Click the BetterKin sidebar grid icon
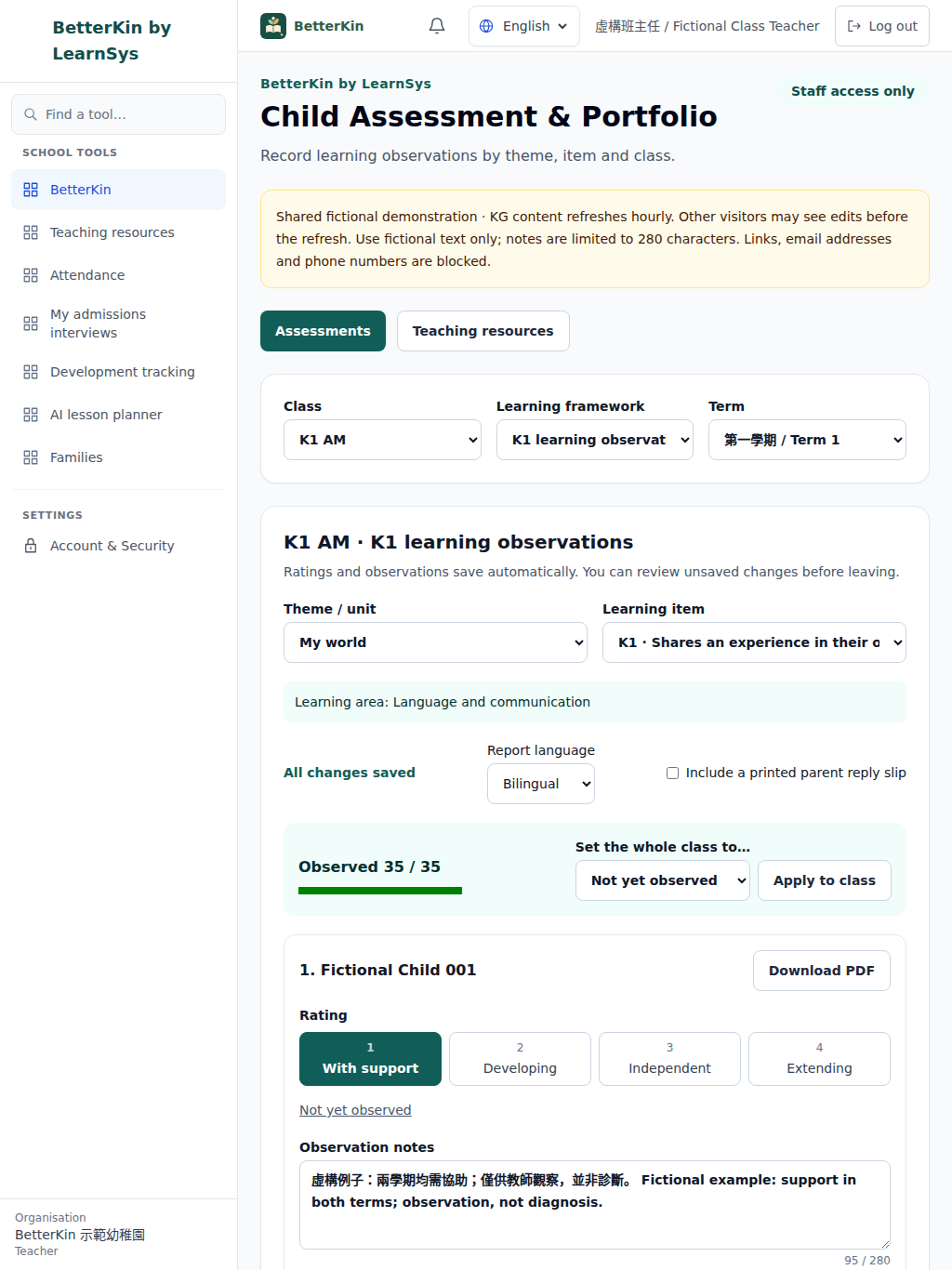This screenshot has width=952, height=1270. (x=31, y=190)
